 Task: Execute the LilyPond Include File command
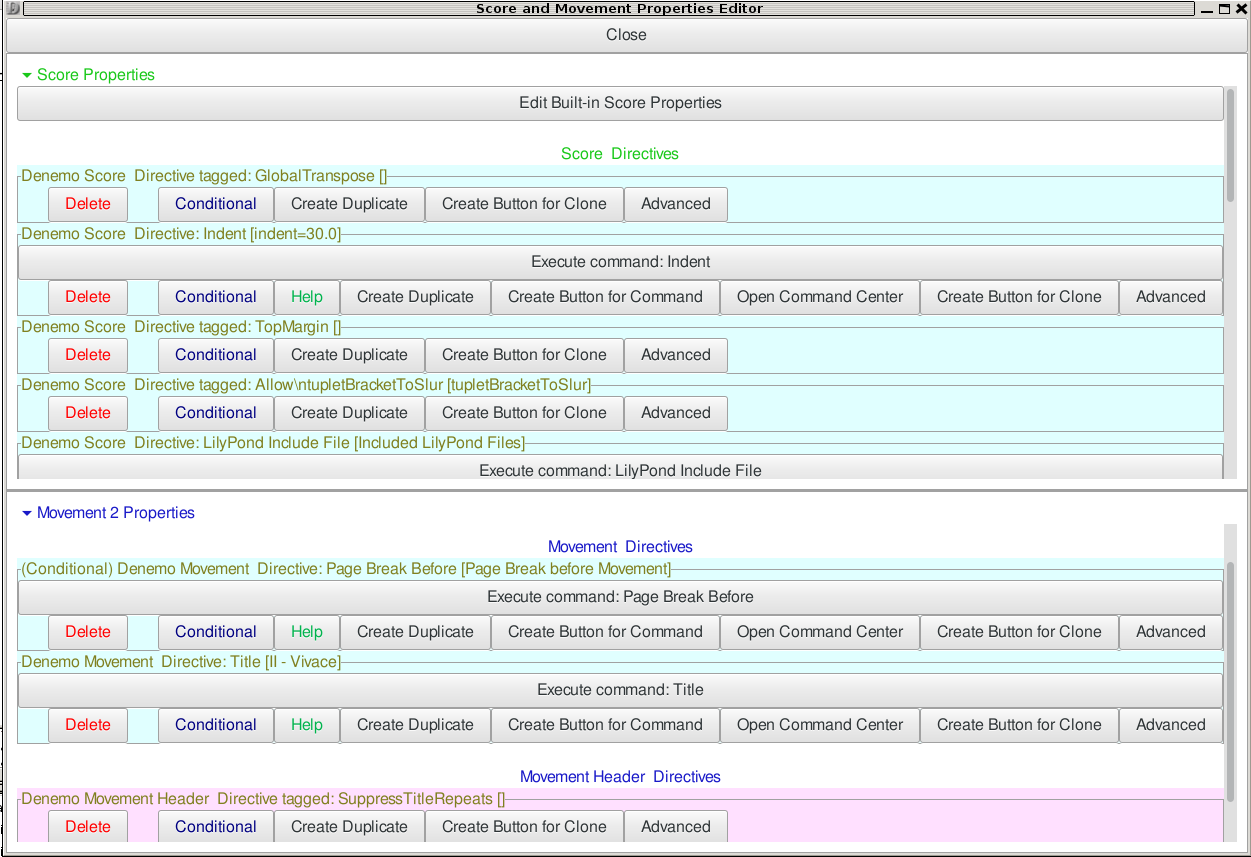click(620, 470)
